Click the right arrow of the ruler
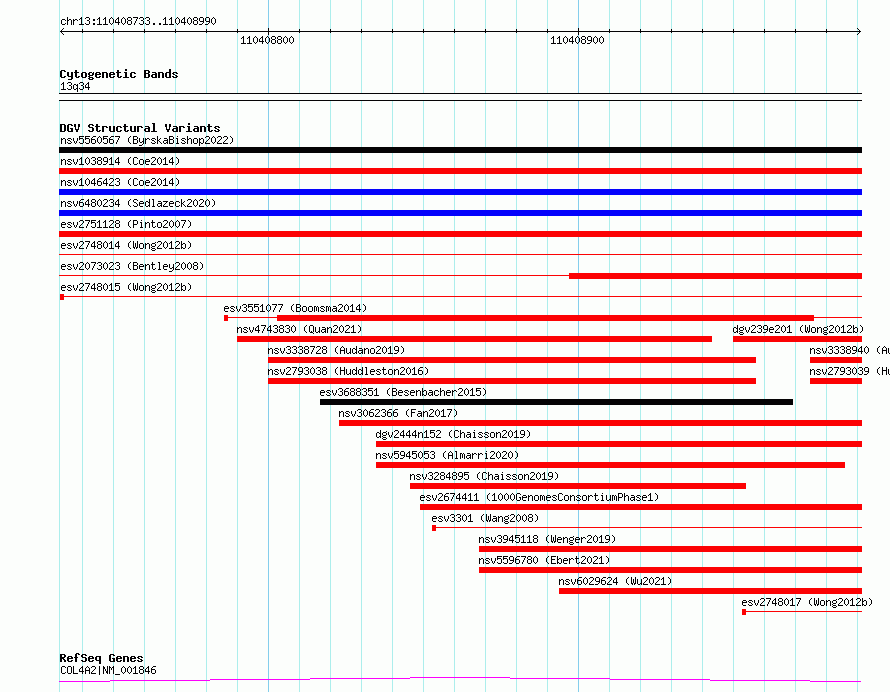 (x=859, y=32)
